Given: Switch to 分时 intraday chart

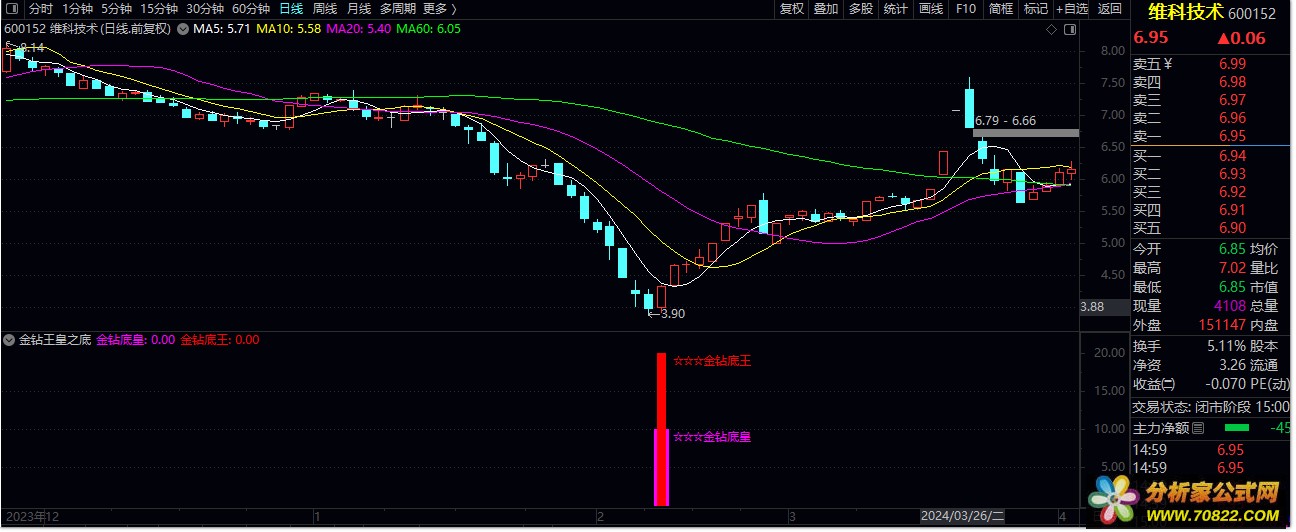Looking at the screenshot, I should point(41,9).
